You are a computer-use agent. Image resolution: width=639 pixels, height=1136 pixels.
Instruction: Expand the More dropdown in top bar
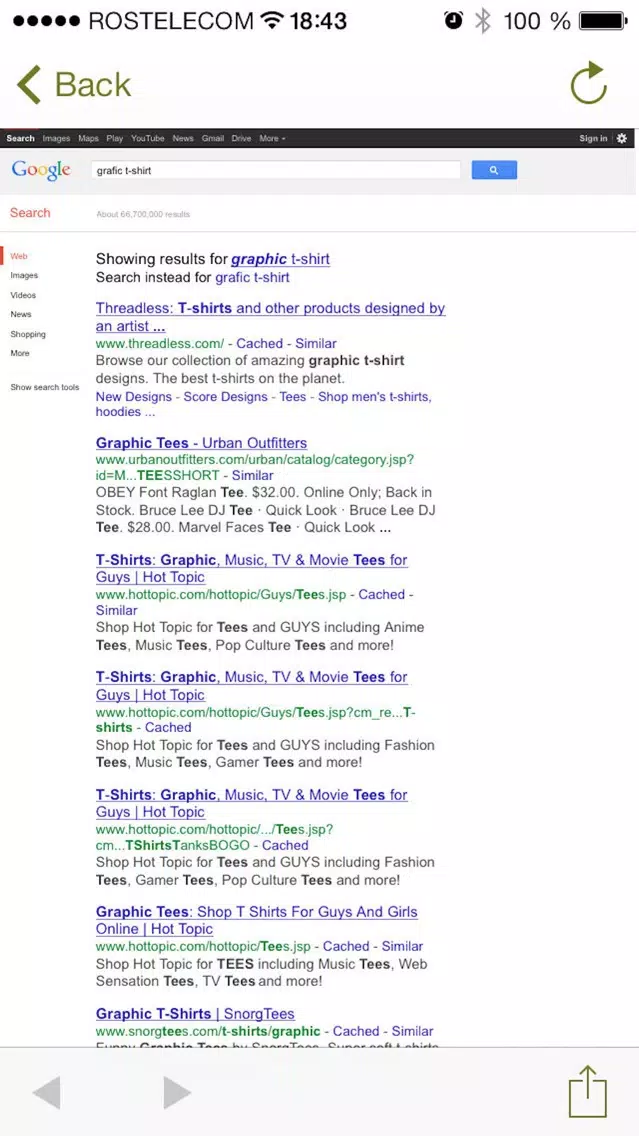(272, 138)
